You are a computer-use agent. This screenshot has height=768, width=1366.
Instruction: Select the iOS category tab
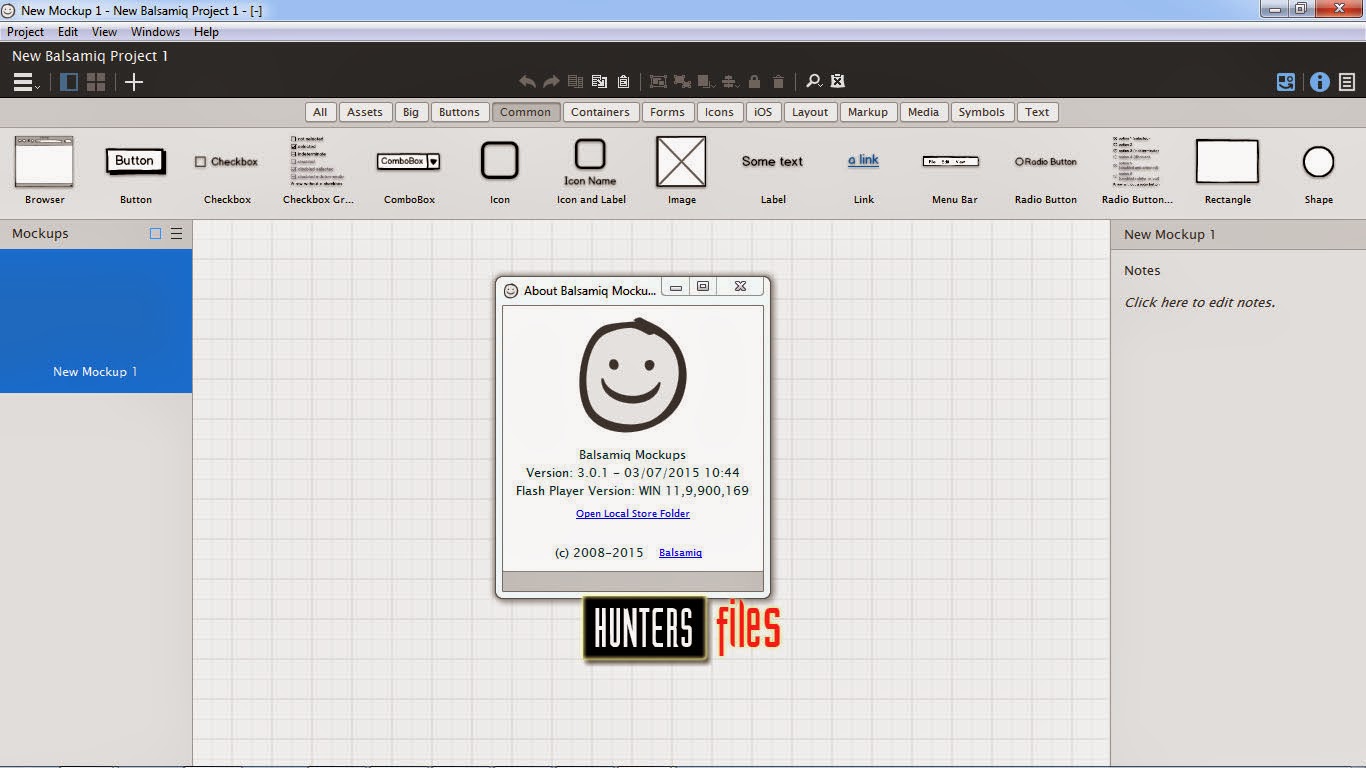tap(763, 112)
